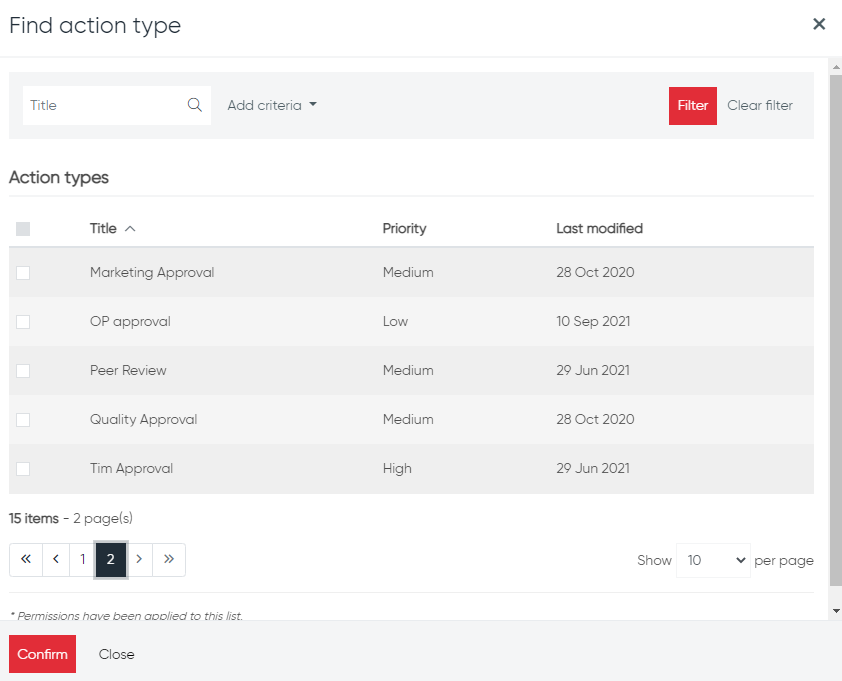Click the vertical scrollbar thumb

(x=836, y=330)
